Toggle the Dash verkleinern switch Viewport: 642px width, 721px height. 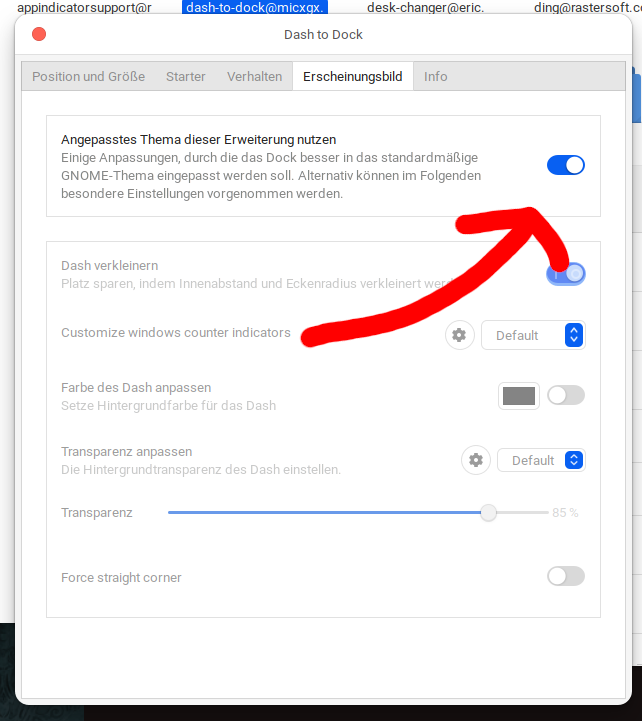click(566, 274)
